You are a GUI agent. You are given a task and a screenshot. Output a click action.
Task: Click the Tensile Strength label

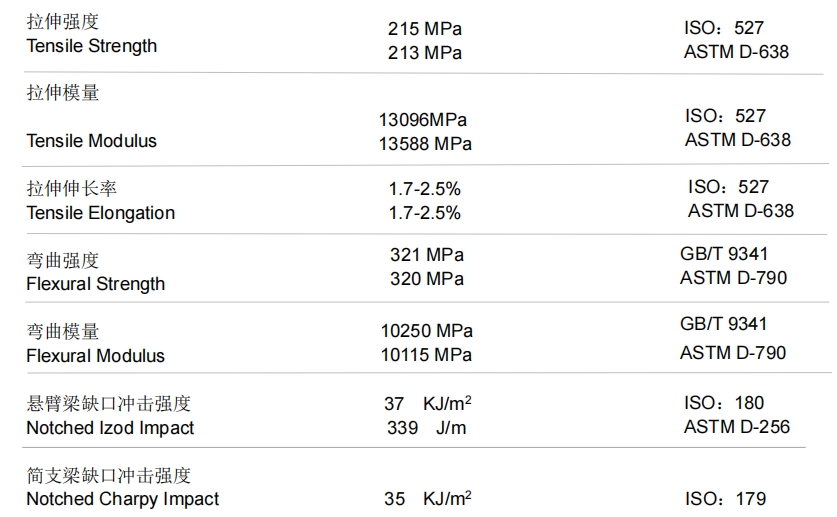(x=91, y=46)
